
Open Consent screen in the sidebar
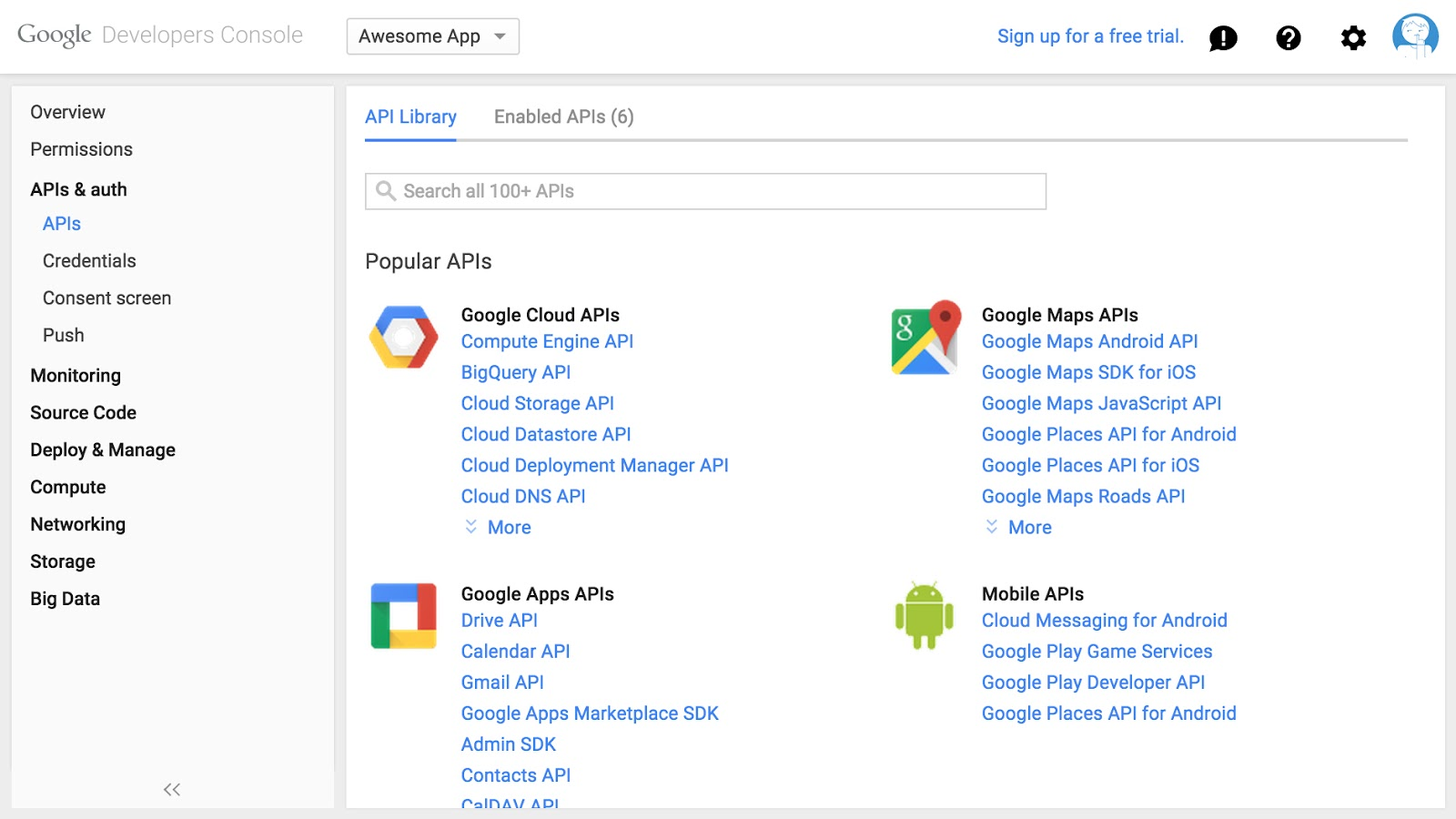coord(107,298)
